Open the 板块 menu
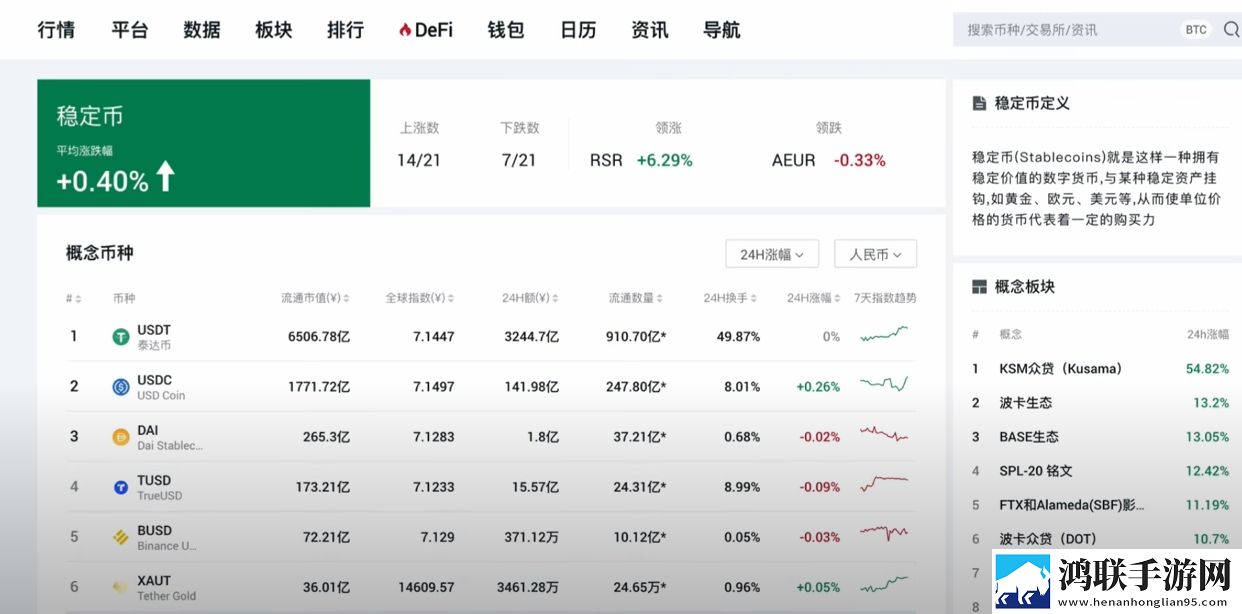The height and width of the screenshot is (614, 1242). coord(274,30)
